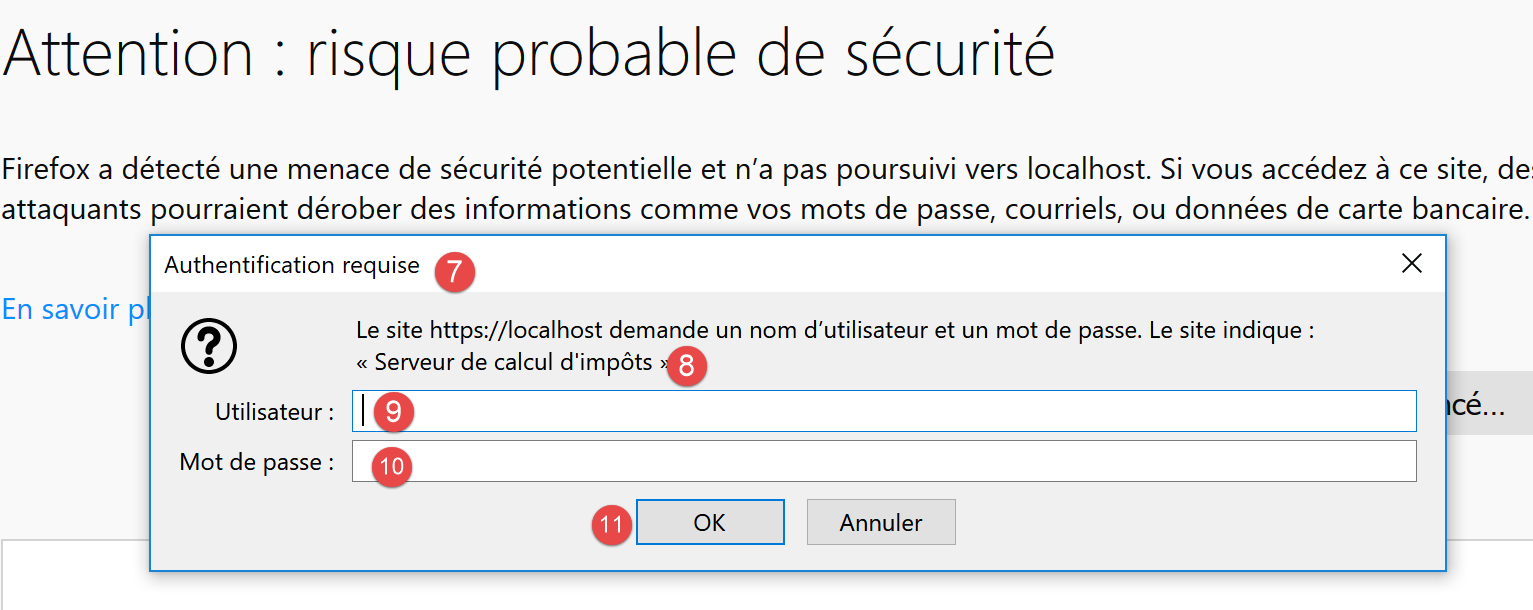Click the Annuler button
This screenshot has width=1533, height=610.
(881, 523)
